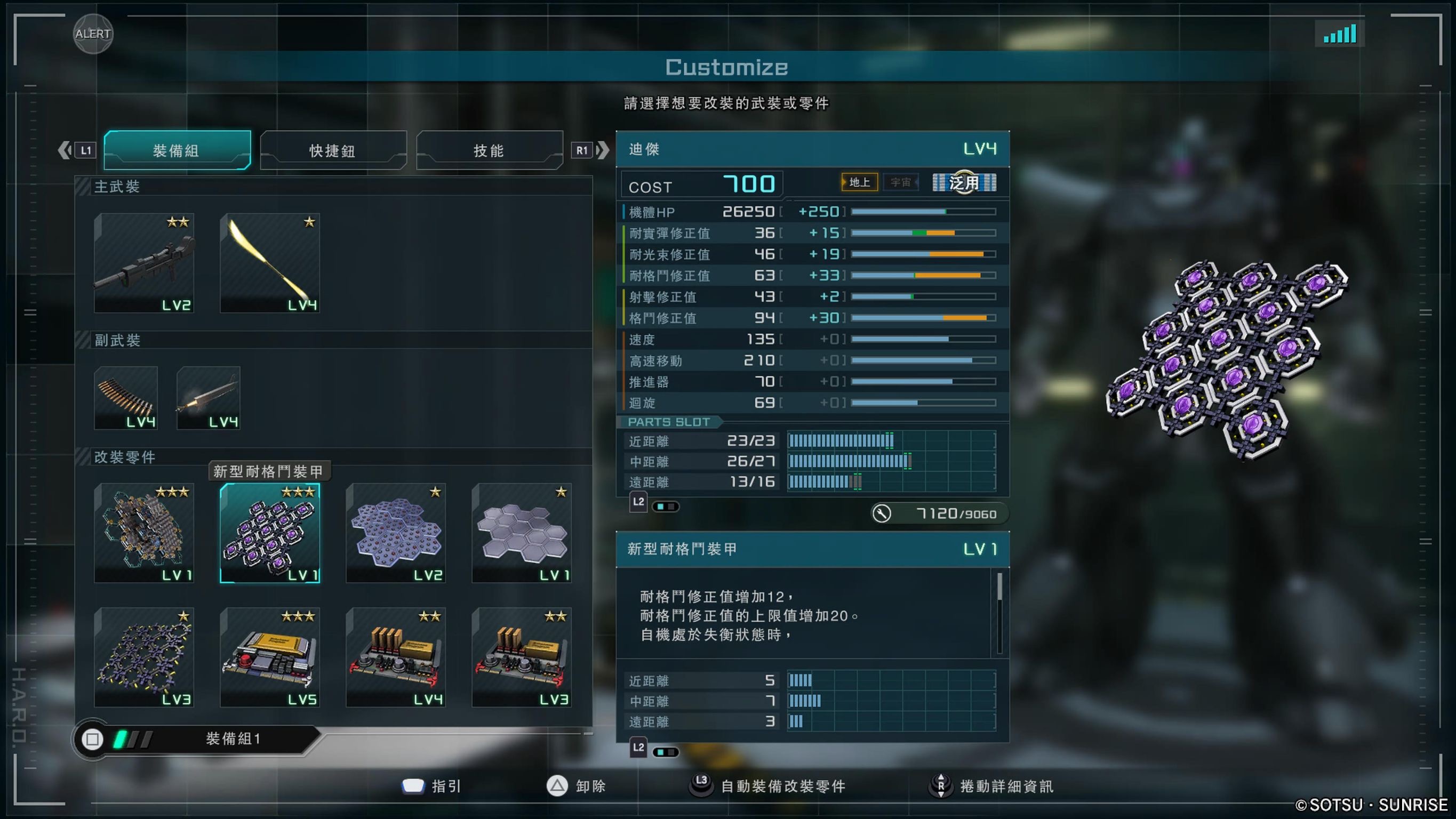Switch to the 快捷鈕 tab
This screenshot has height=819, width=1456.
pos(333,150)
